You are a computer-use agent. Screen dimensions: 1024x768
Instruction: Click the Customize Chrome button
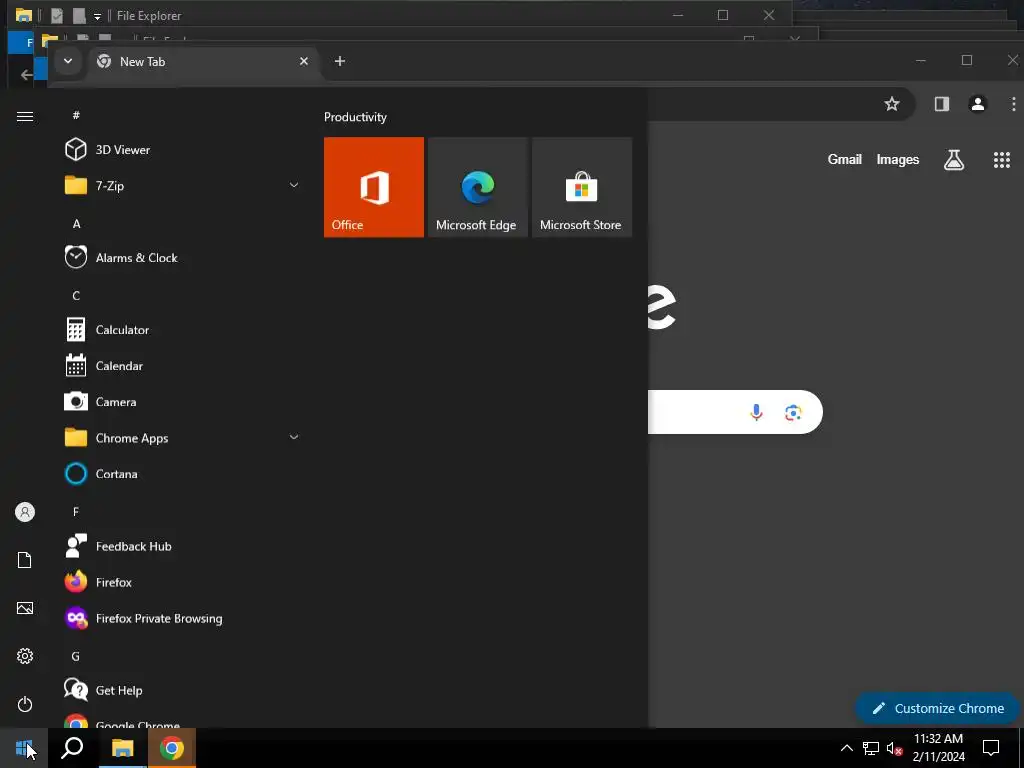tap(938, 708)
